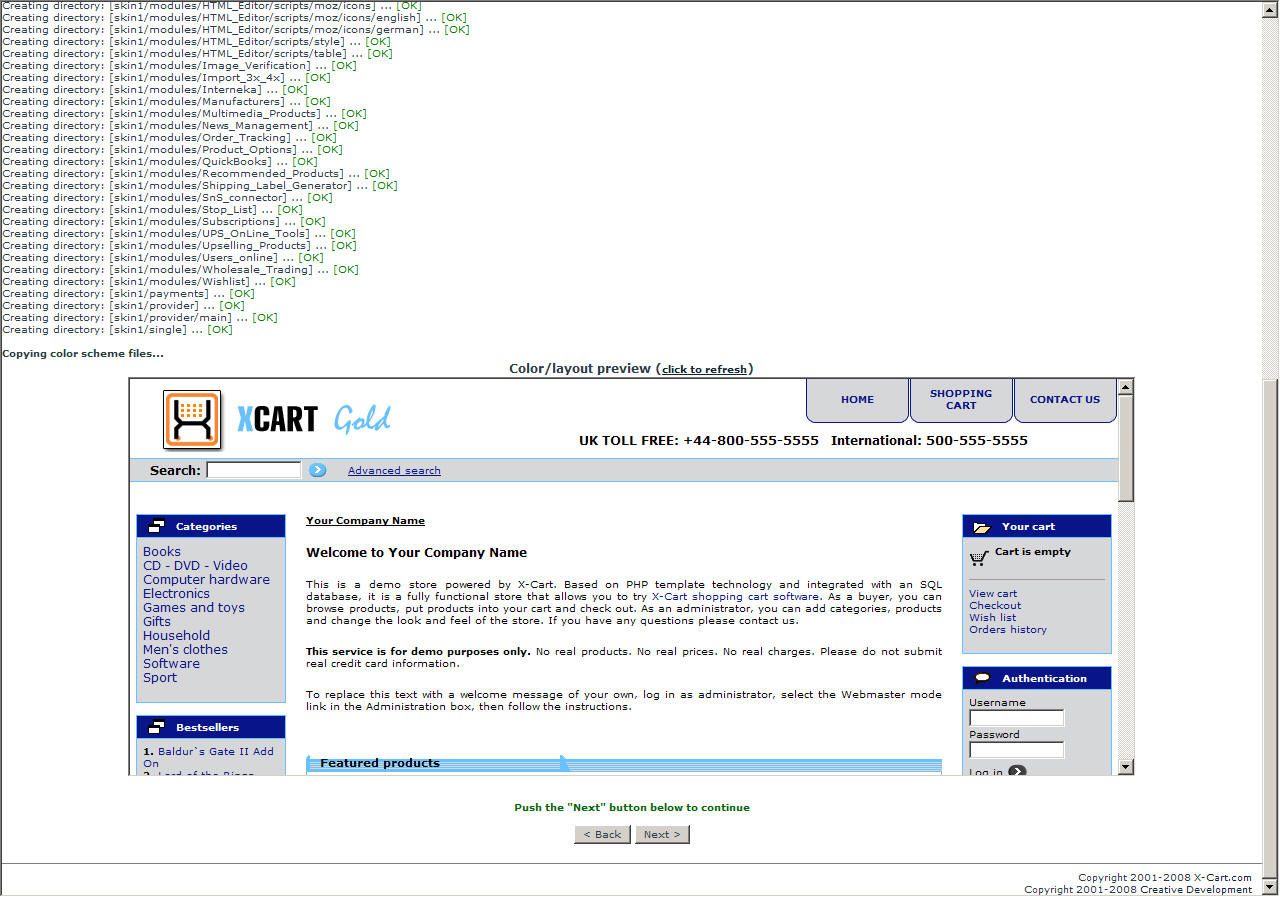Viewport: 1280px width, 897px height.
Task: Click the Bestsellers box header icon
Action: [156, 728]
